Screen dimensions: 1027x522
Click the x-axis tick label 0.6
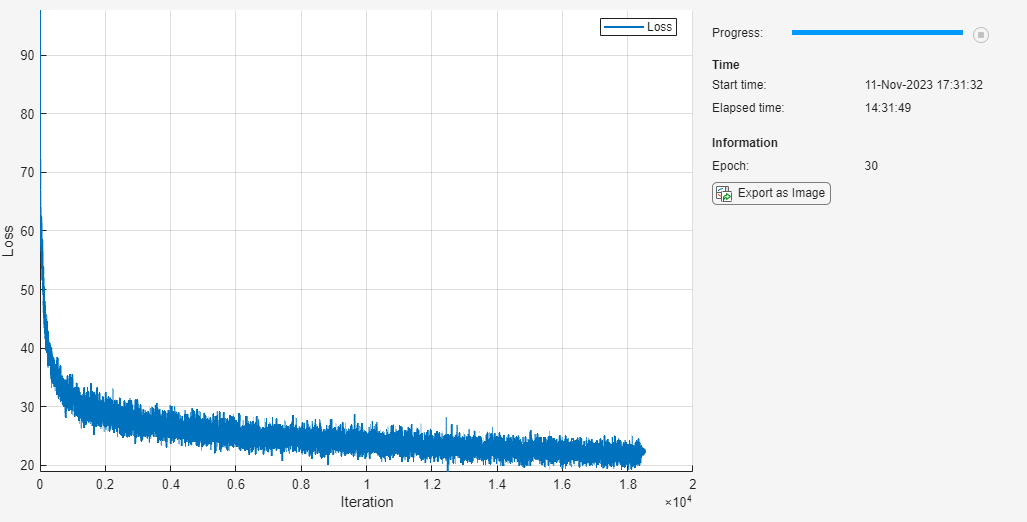pyautogui.click(x=236, y=485)
